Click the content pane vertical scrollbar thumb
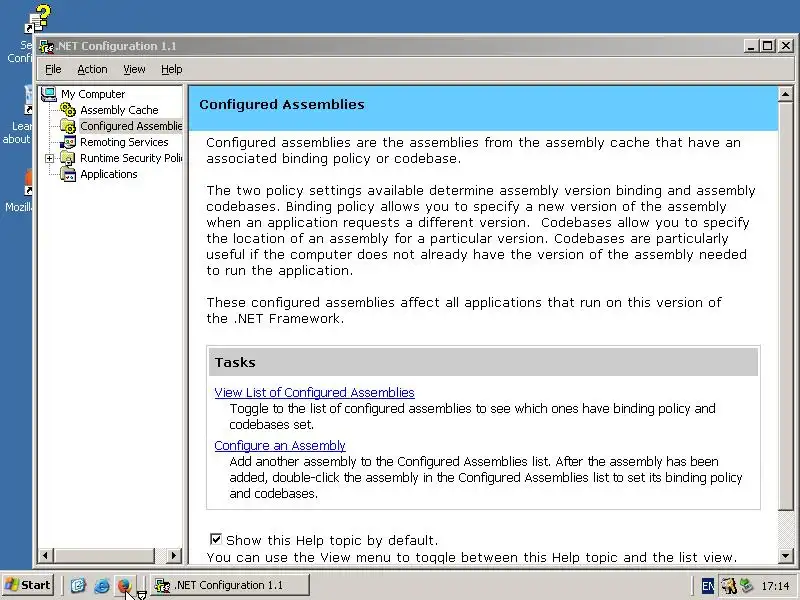This screenshot has height=600, width=800. point(786,306)
